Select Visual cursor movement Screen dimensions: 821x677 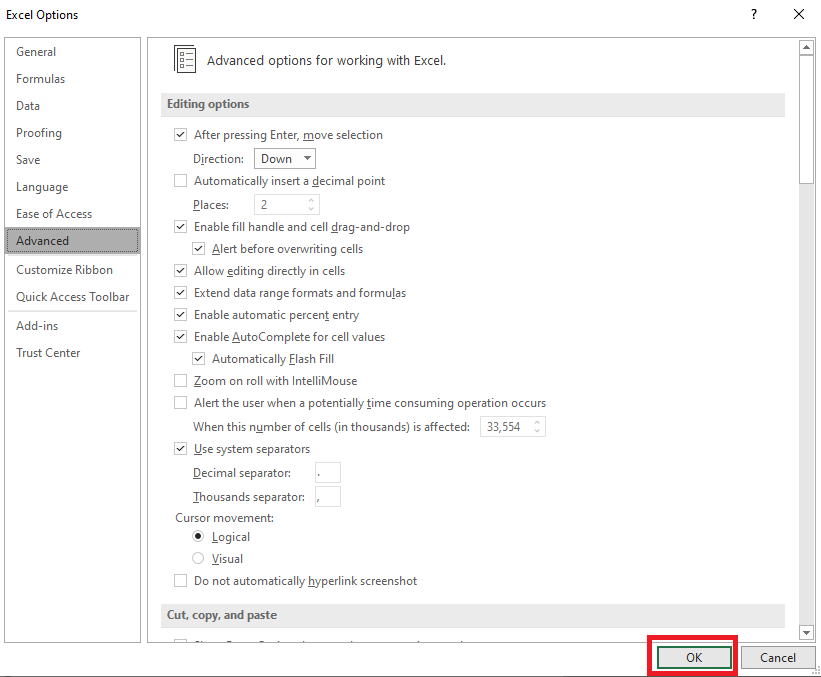(x=198, y=559)
